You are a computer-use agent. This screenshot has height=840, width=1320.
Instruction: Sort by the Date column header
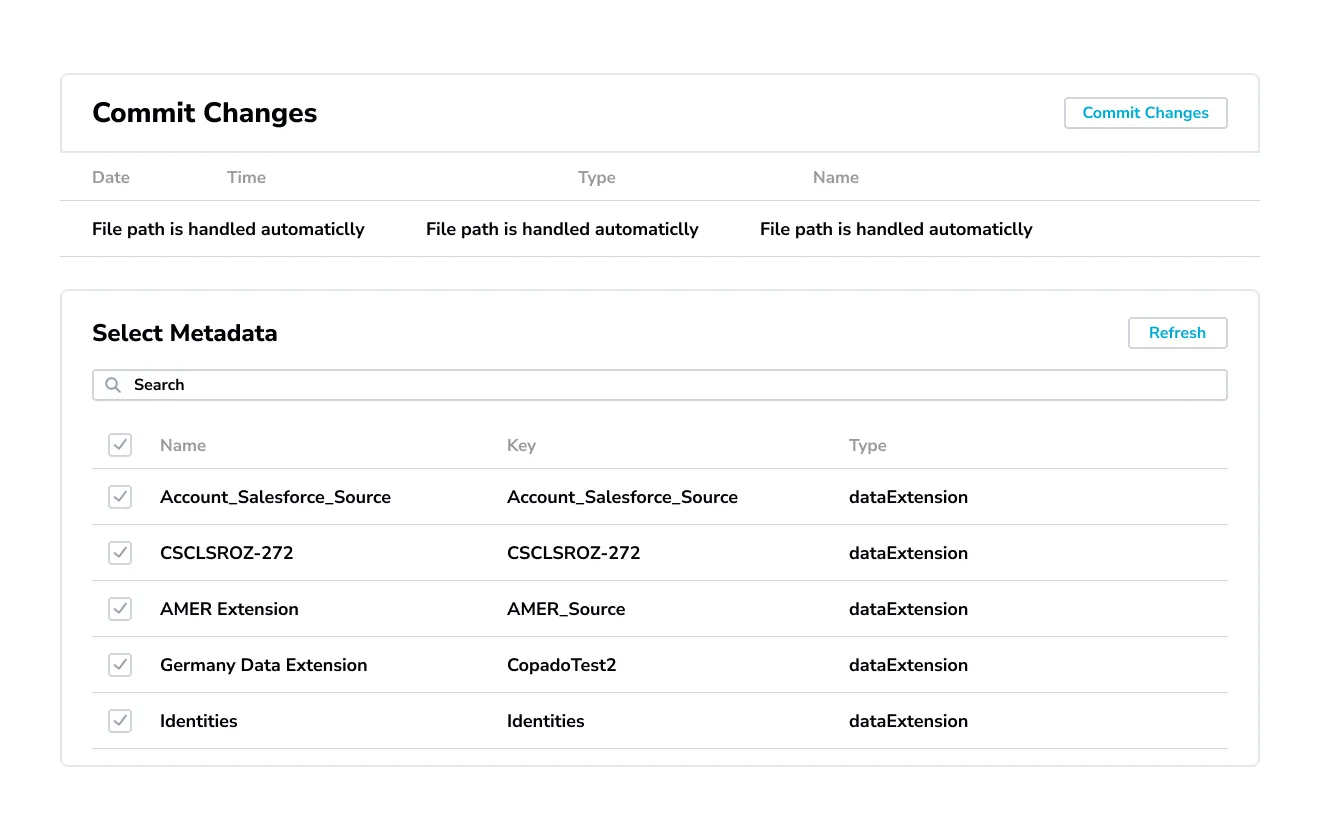pos(110,177)
